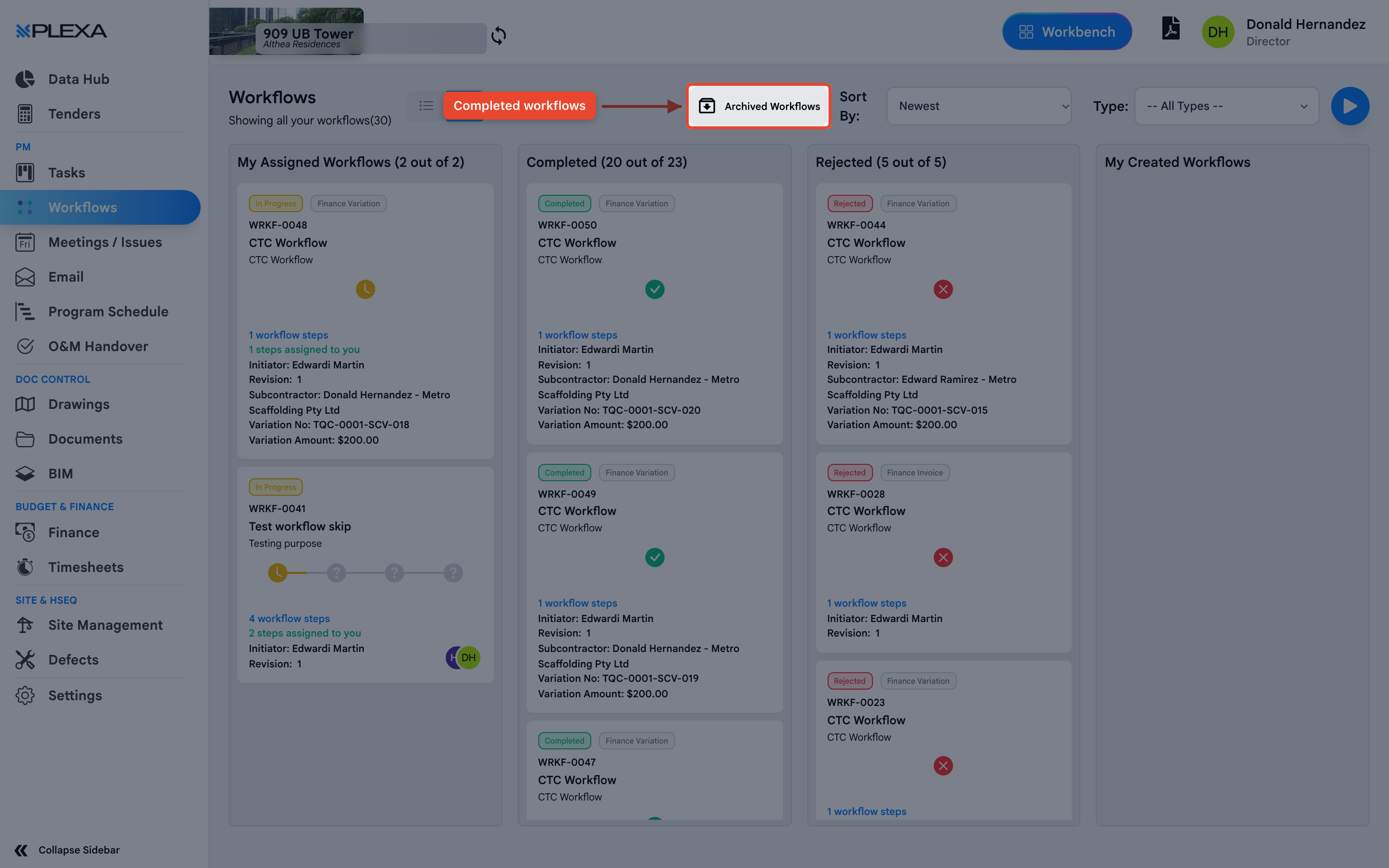Click the red cross icon on WRKF-0028

pos(943,557)
